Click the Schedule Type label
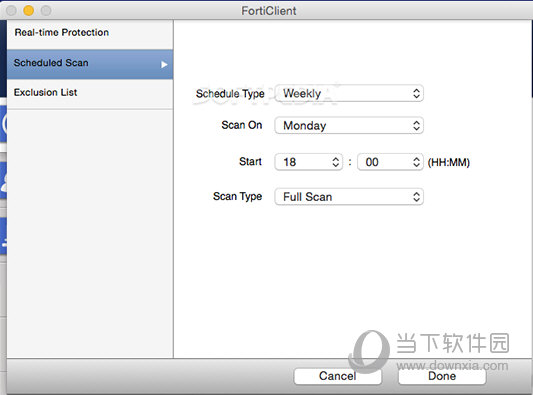 coord(230,94)
